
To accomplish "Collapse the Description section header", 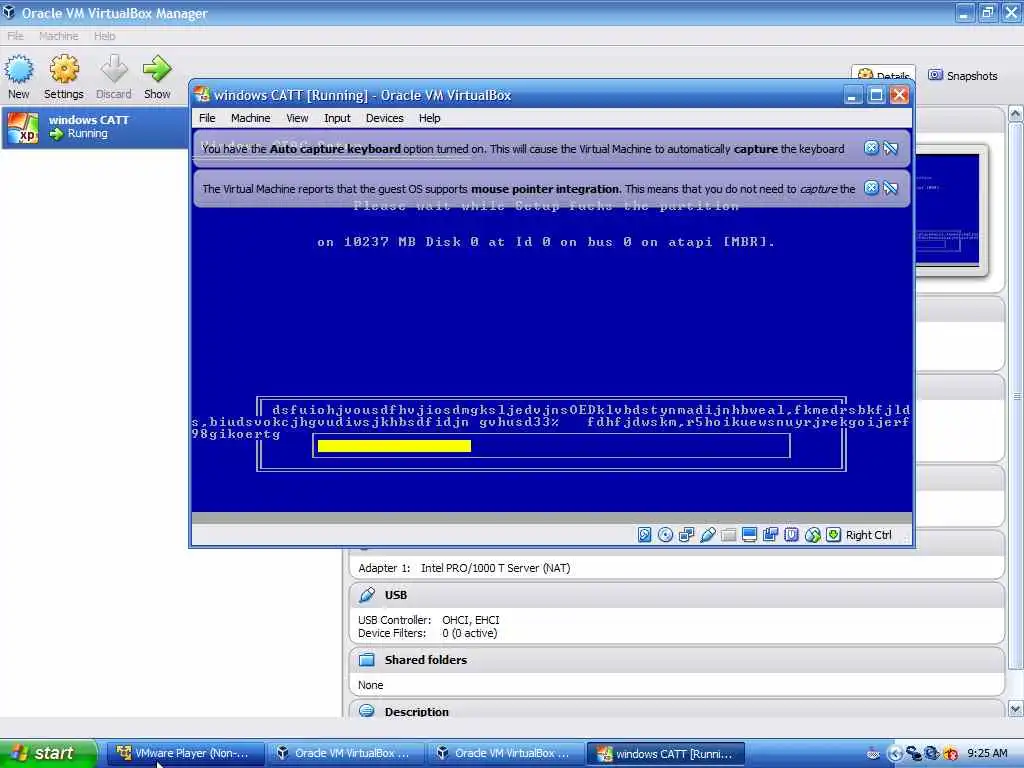I will click(677, 710).
